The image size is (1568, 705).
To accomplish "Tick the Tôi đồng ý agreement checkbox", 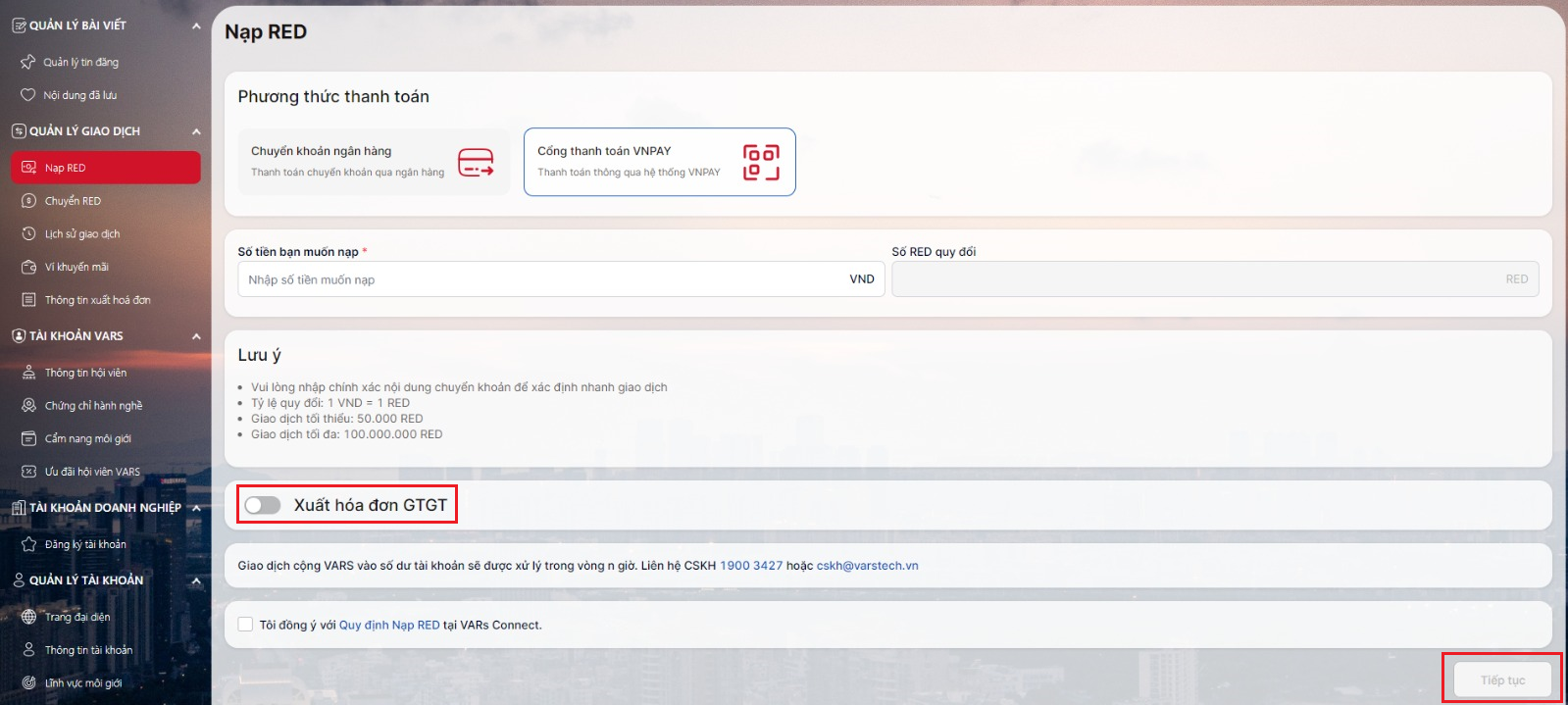I will [246, 625].
